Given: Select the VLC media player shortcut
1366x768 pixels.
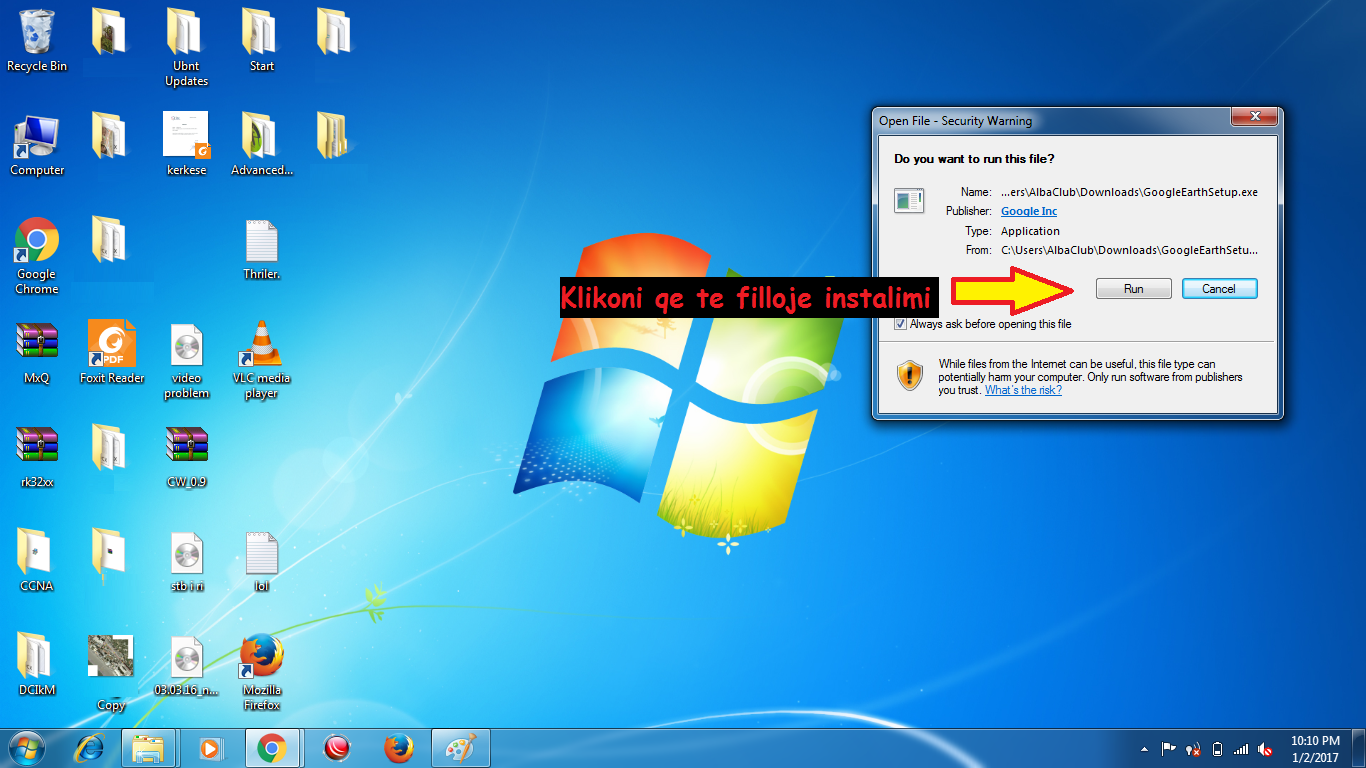Looking at the screenshot, I should pyautogui.click(x=262, y=360).
